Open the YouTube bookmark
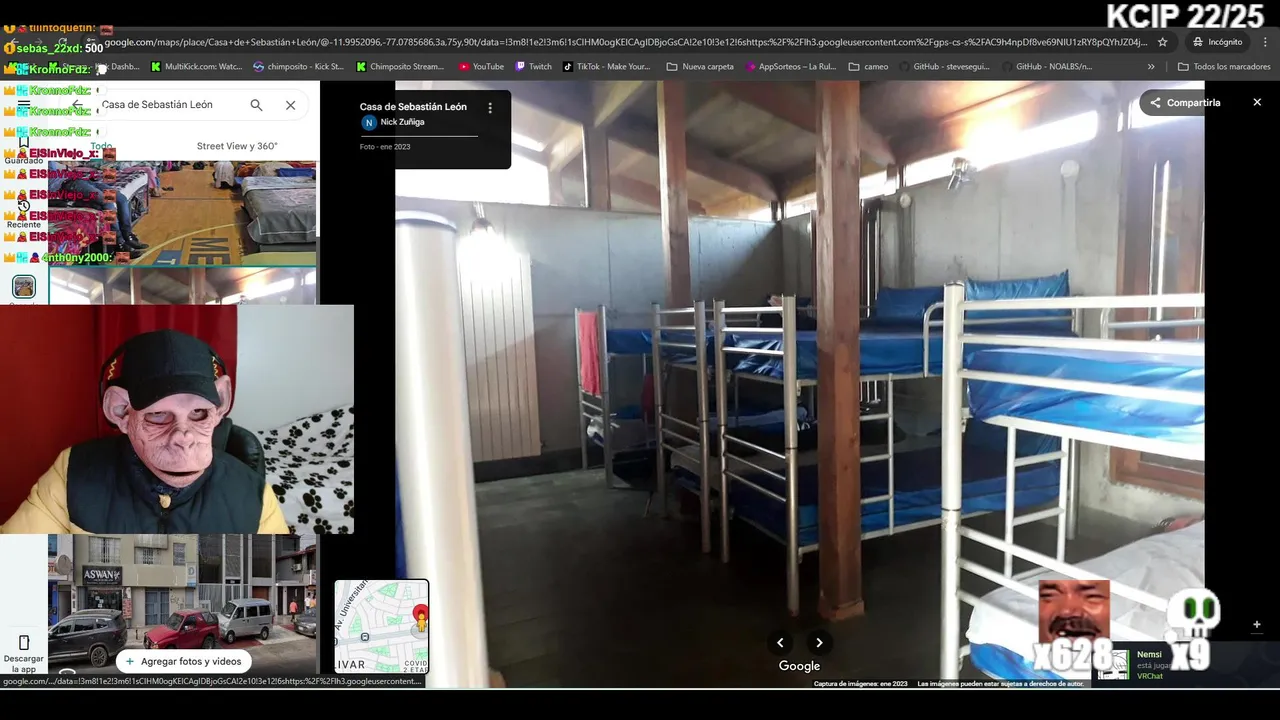The image size is (1280, 720). pos(481,67)
